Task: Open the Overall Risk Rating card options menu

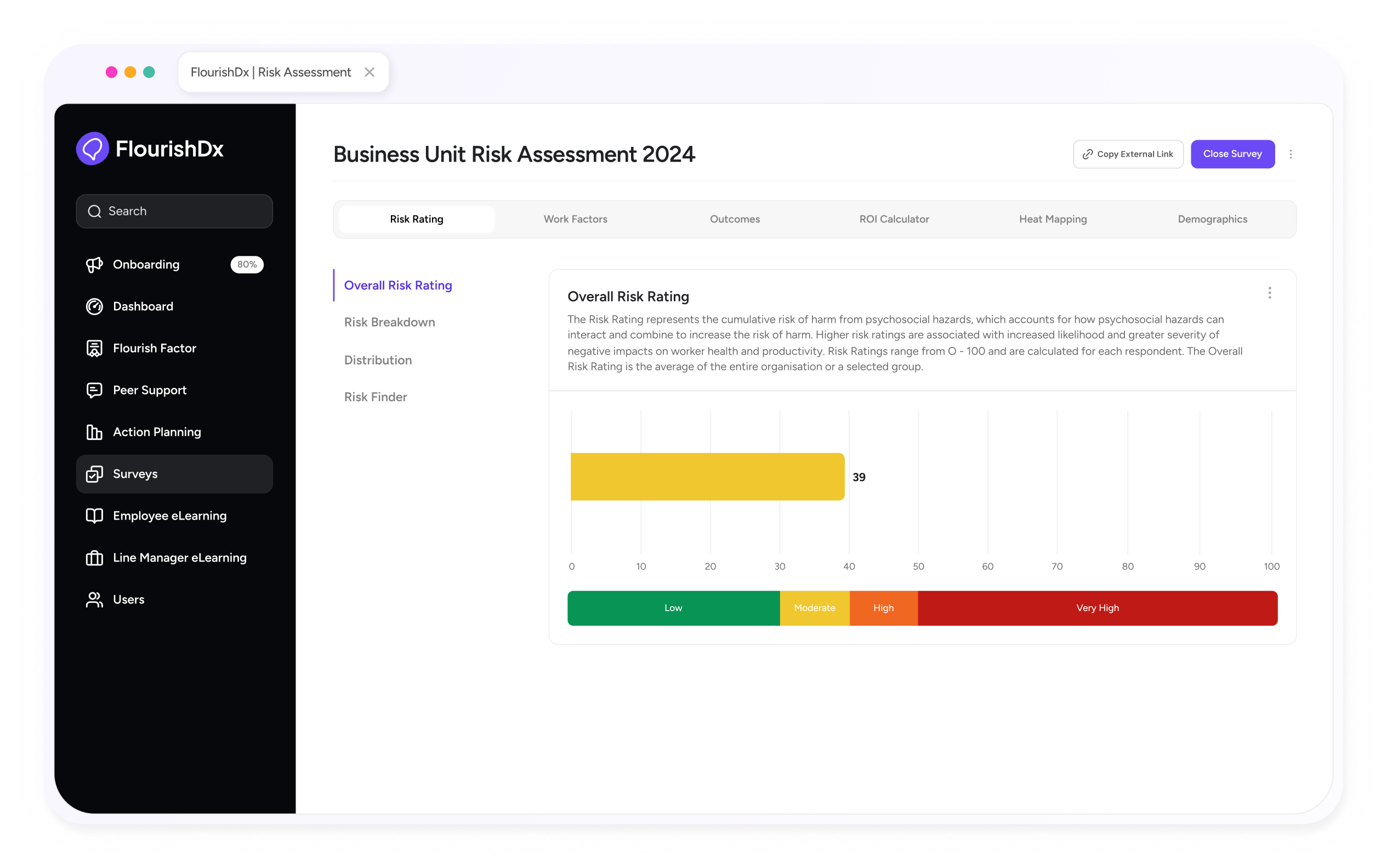Action: (1269, 293)
